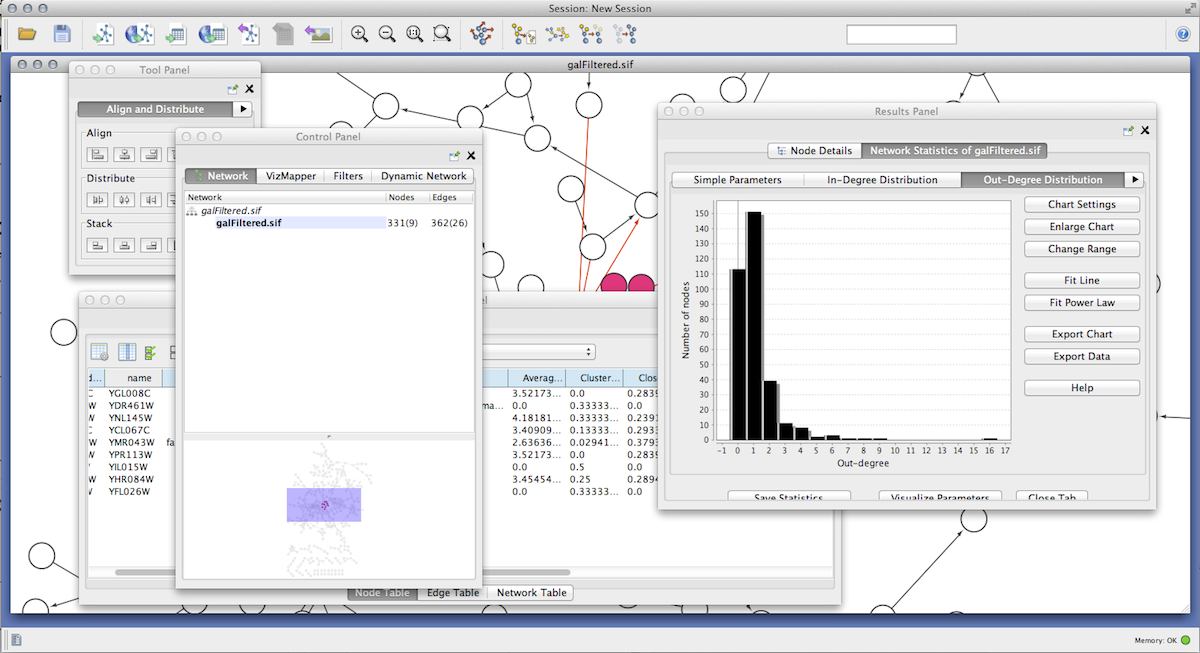Click the purple viewport in network overview

[x=324, y=505]
